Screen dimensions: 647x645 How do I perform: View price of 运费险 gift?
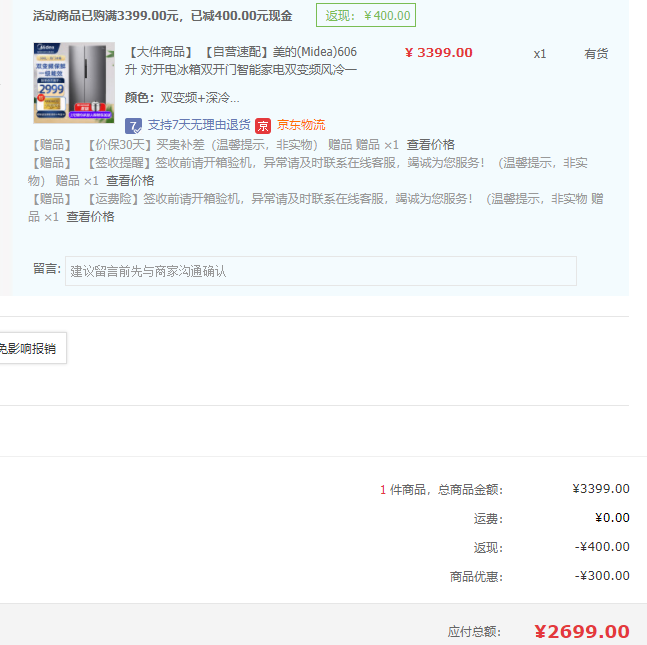[90, 217]
